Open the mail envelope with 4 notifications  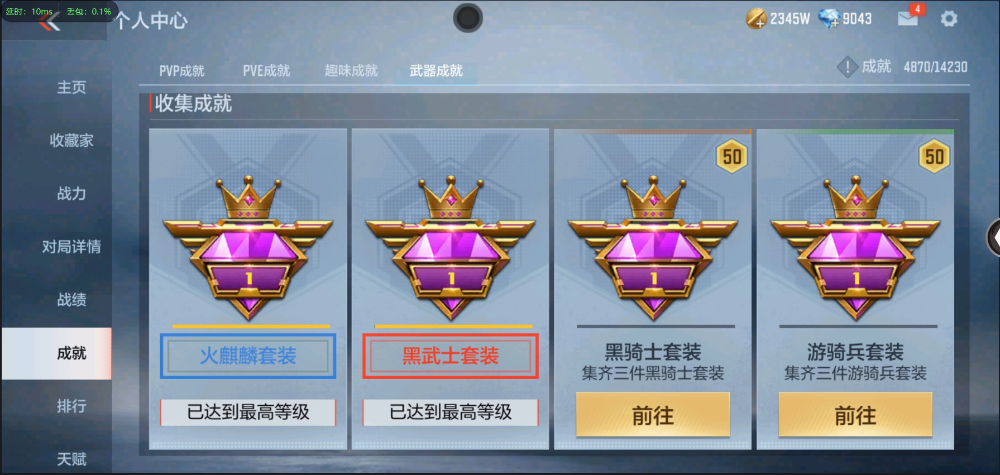click(x=908, y=18)
